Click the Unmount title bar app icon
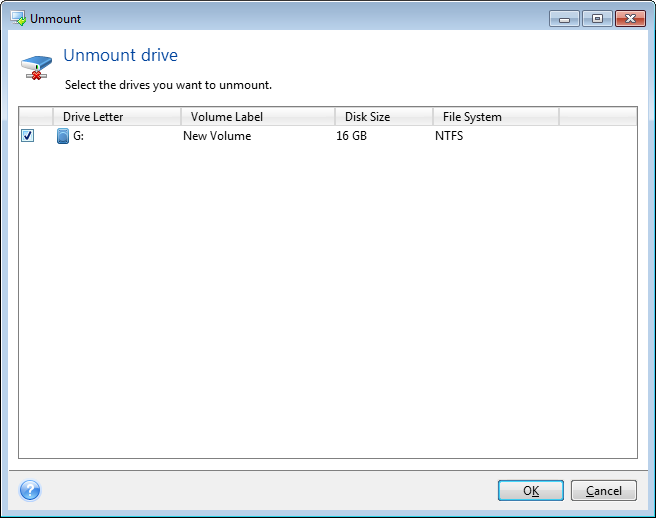The width and height of the screenshot is (656, 518). tap(17, 18)
